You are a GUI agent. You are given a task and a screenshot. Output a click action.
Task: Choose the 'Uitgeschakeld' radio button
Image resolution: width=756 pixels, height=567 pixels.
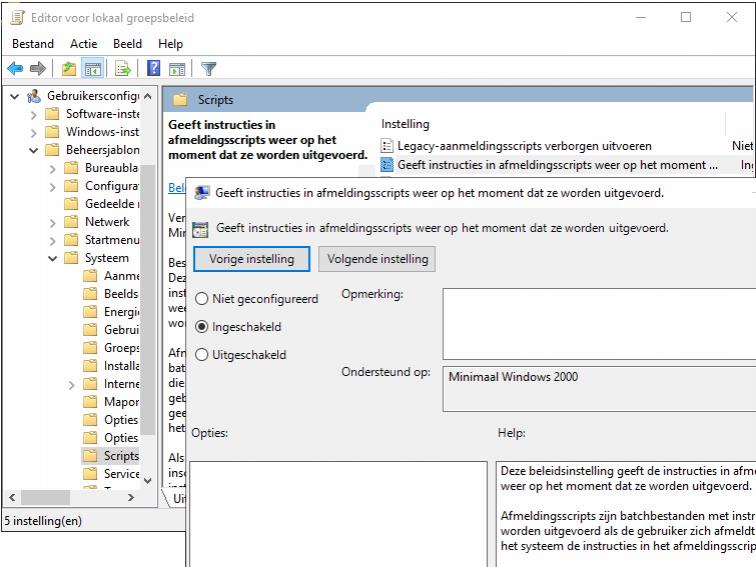click(x=202, y=355)
